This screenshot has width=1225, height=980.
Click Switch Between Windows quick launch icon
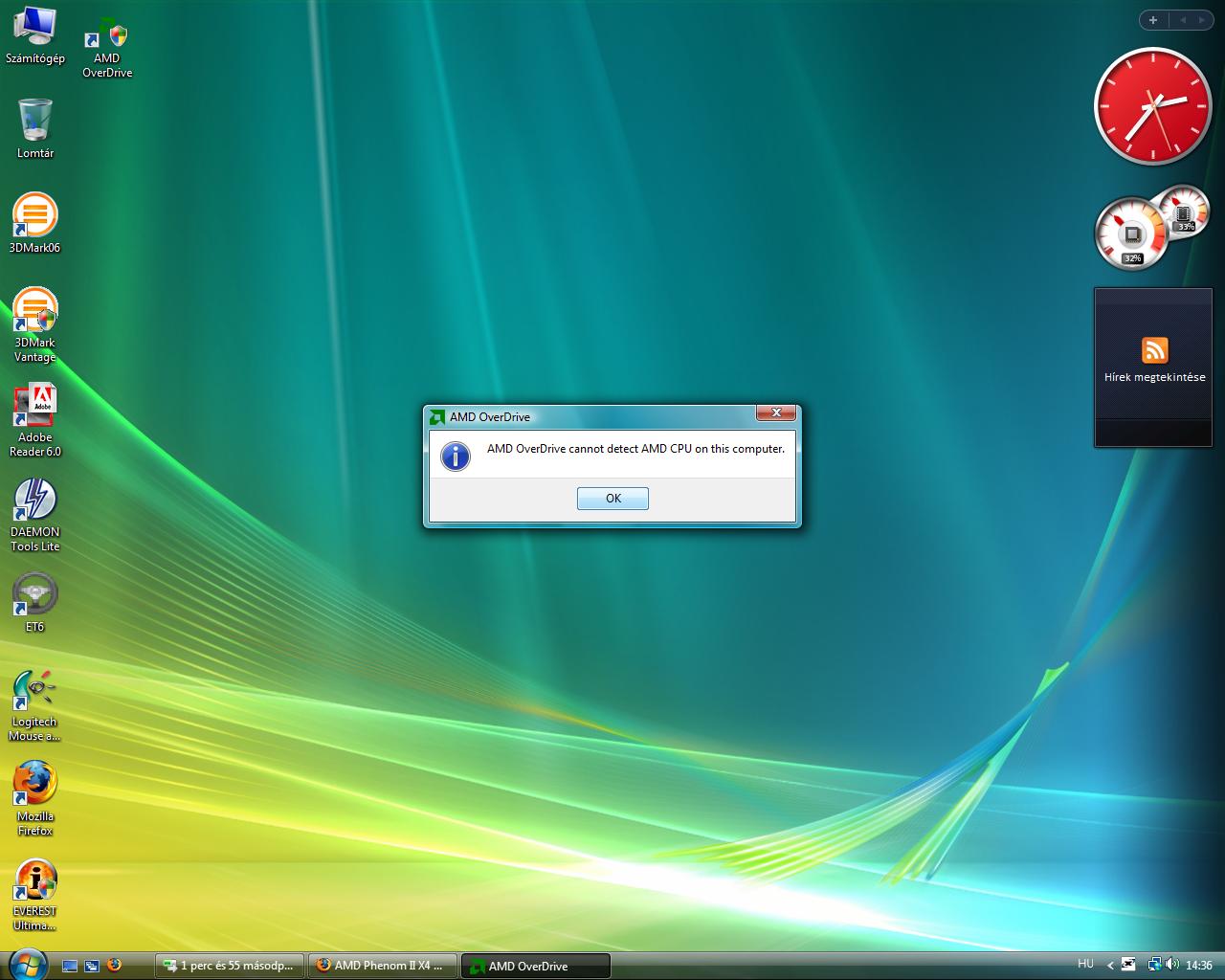coord(92,966)
